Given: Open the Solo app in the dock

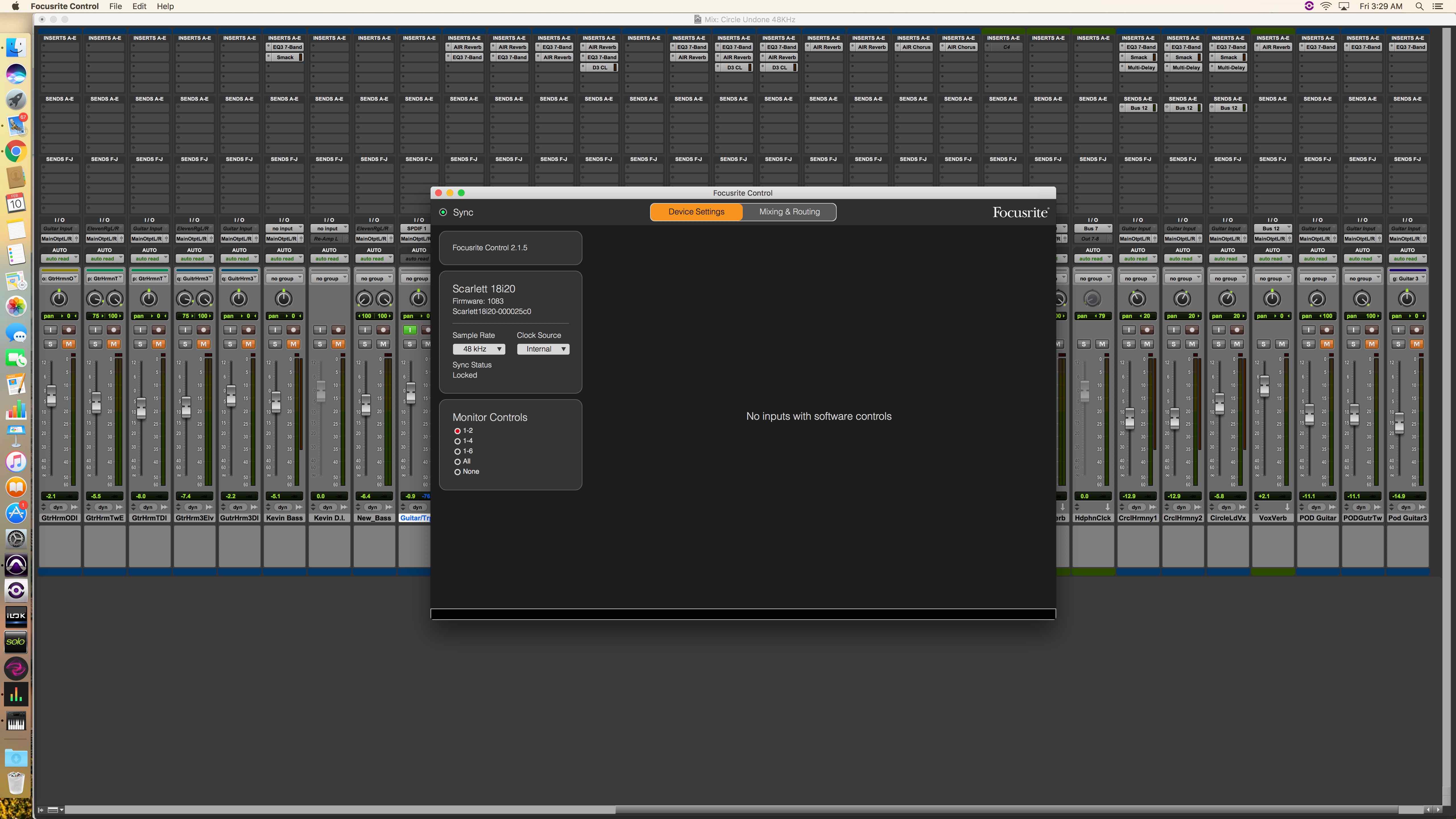Looking at the screenshot, I should coord(16,642).
